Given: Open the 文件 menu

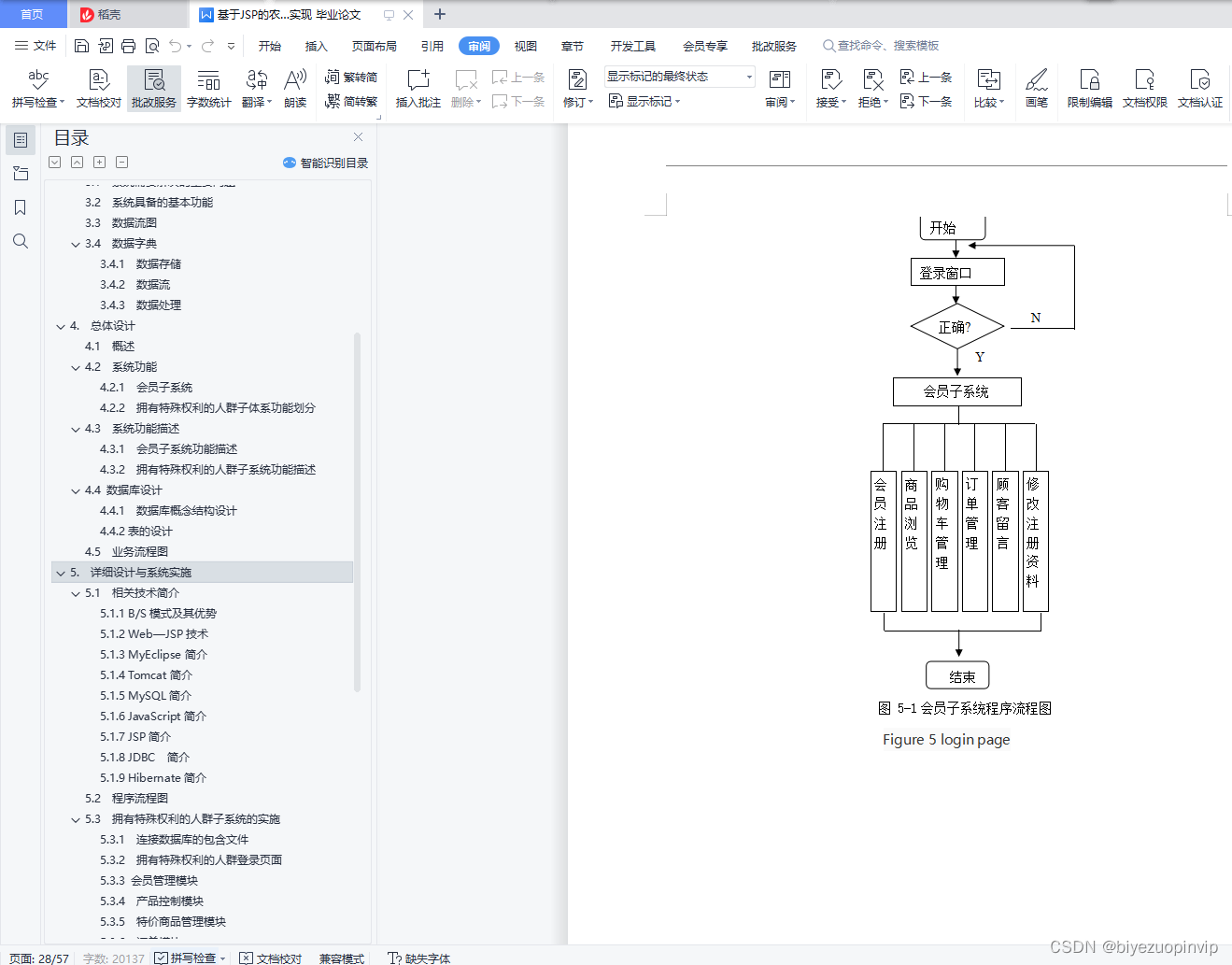Looking at the screenshot, I should coord(35,46).
